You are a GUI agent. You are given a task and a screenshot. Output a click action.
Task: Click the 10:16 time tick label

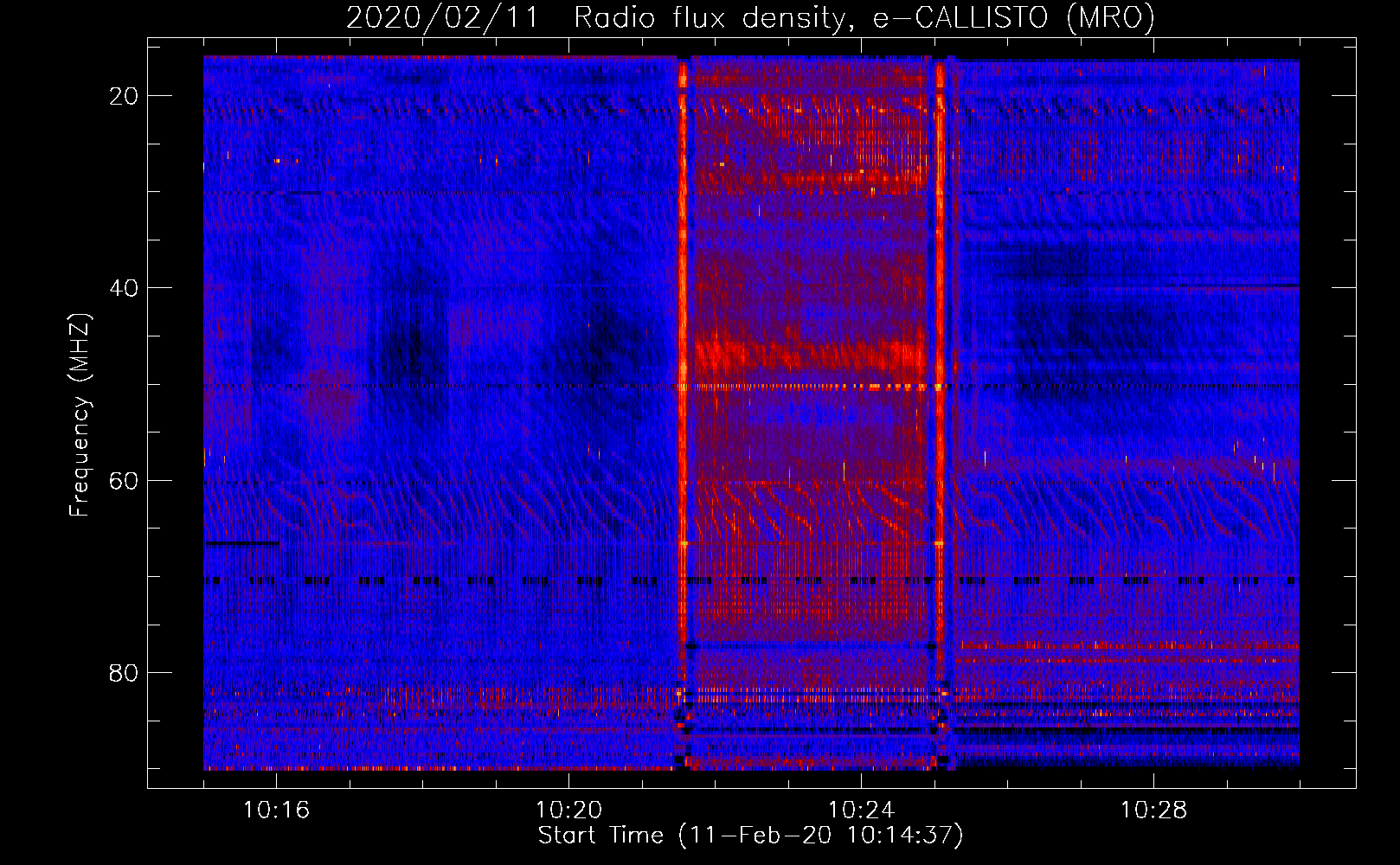point(276,811)
